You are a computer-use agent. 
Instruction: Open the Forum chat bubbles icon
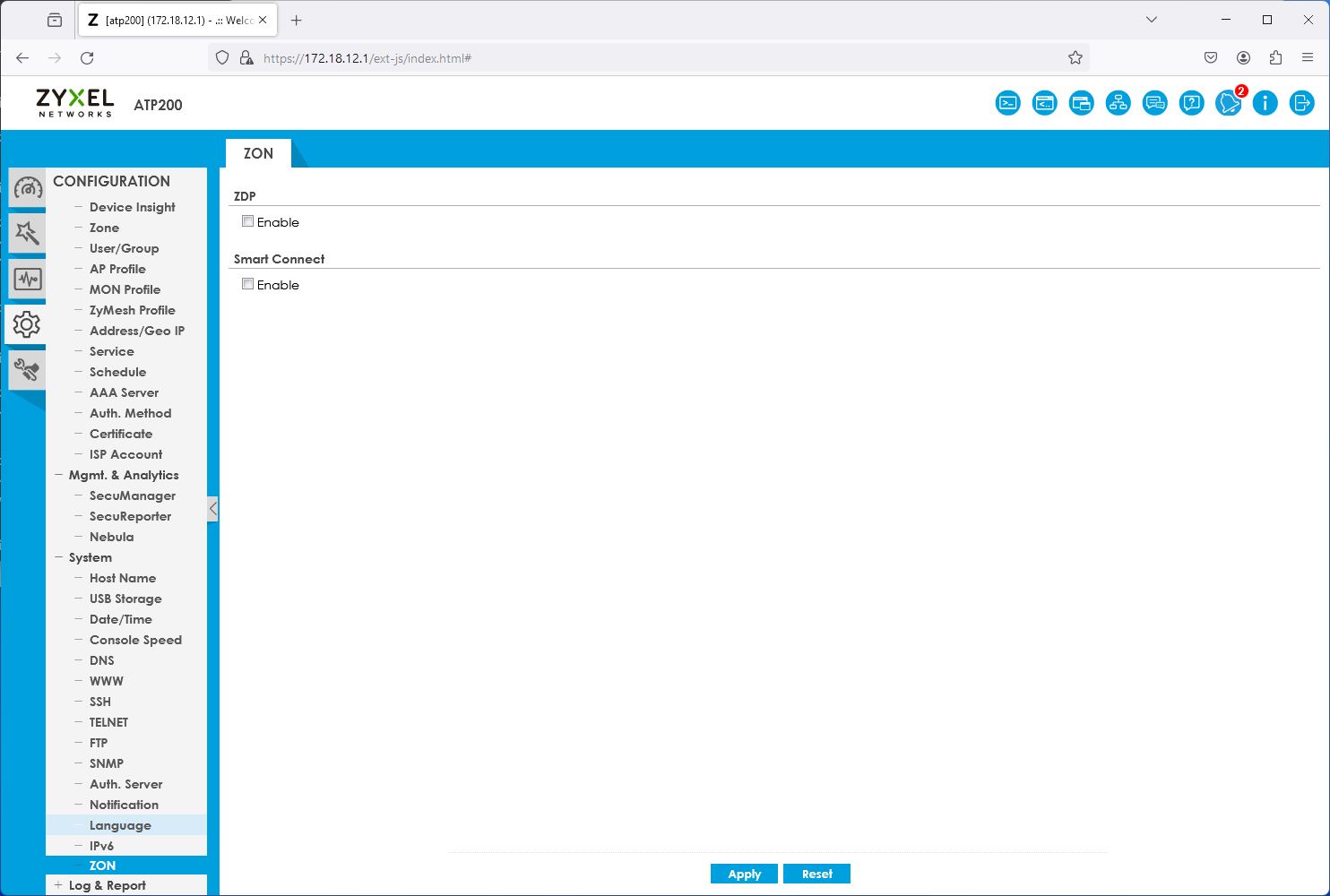tap(1155, 103)
